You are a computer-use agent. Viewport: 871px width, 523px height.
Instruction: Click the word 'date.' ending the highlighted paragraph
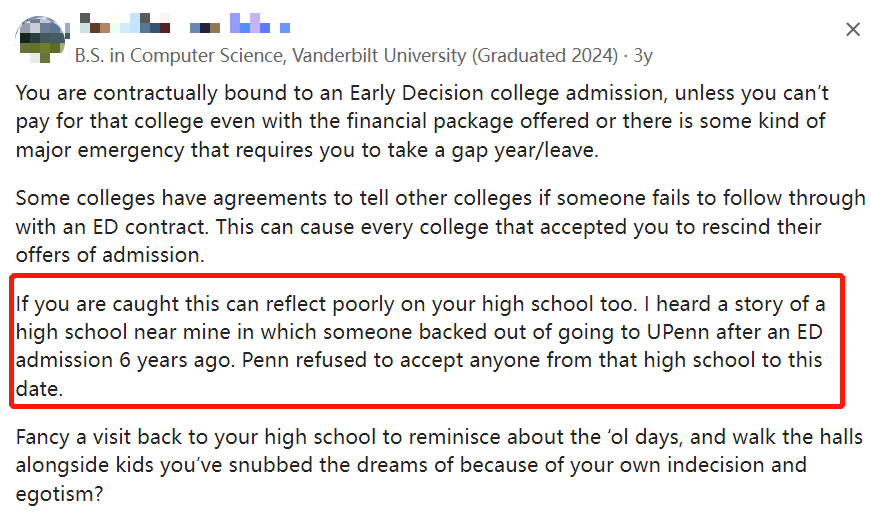click(x=39, y=389)
